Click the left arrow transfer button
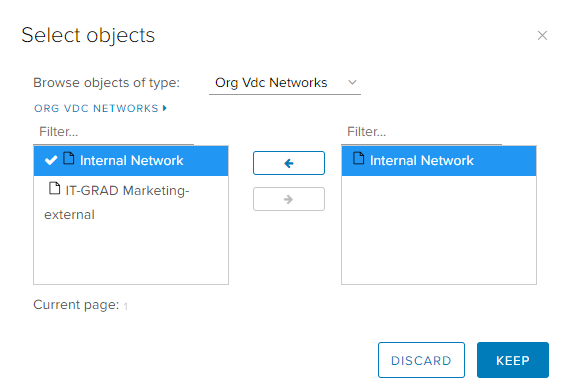Screen dimensions: 567x392 [x=289, y=163]
